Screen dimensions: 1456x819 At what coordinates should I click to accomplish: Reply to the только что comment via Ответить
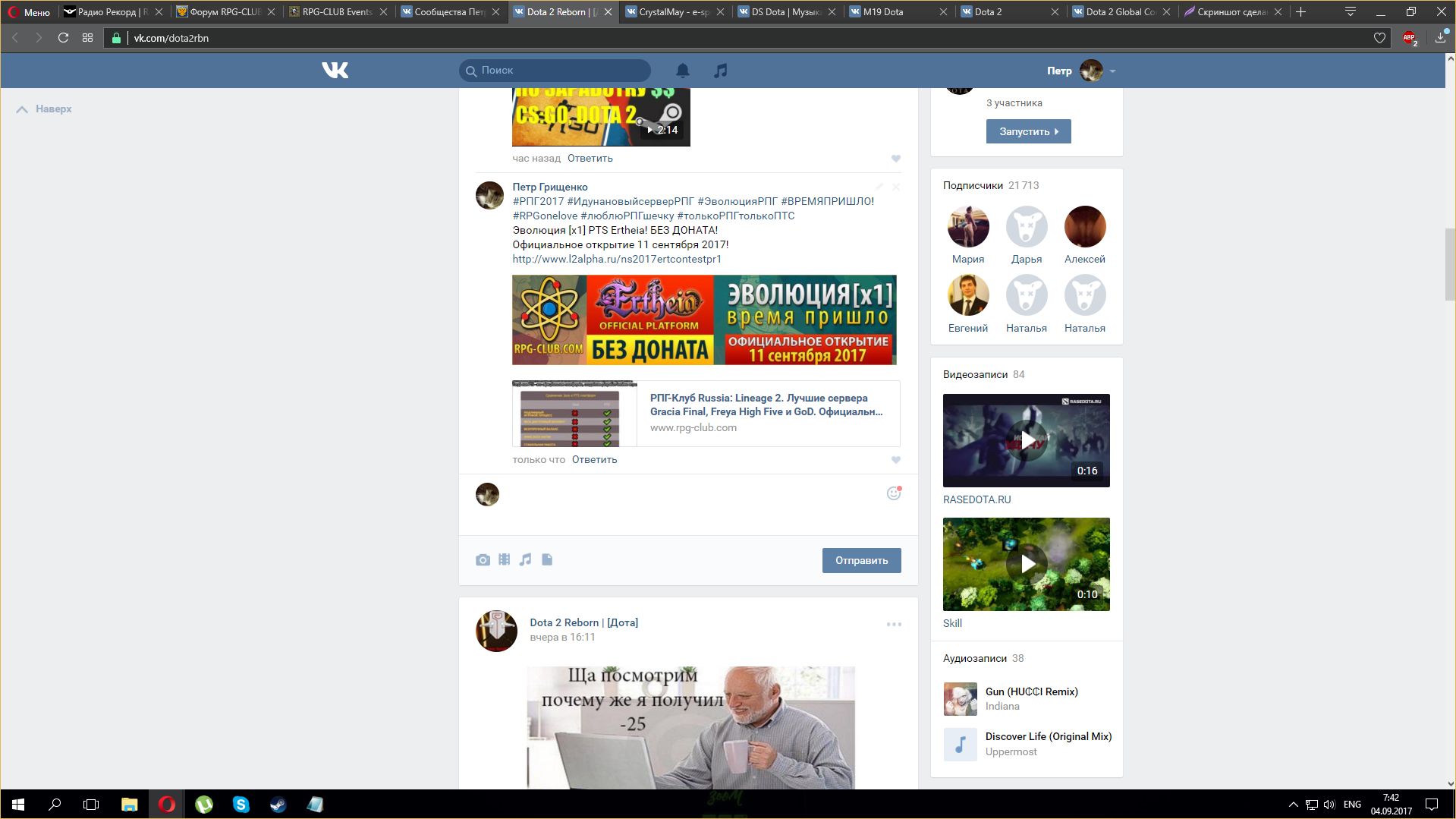594,459
